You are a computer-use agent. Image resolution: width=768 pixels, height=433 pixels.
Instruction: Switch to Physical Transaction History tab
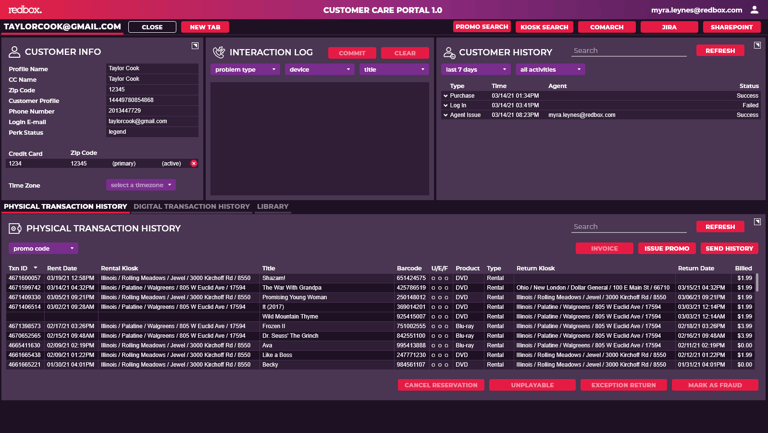65,207
